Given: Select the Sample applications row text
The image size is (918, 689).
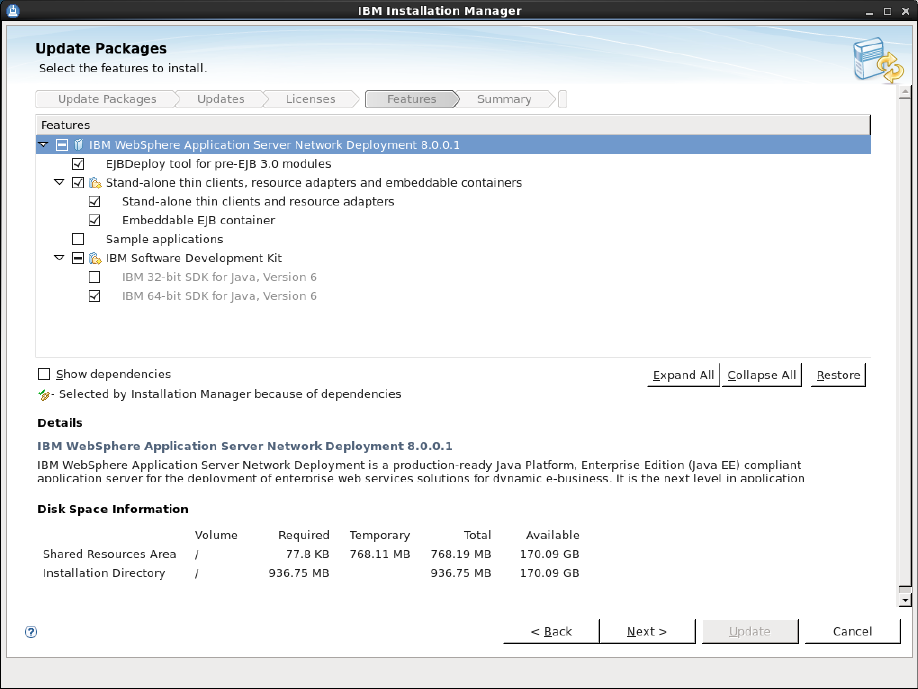Looking at the screenshot, I should [165, 239].
